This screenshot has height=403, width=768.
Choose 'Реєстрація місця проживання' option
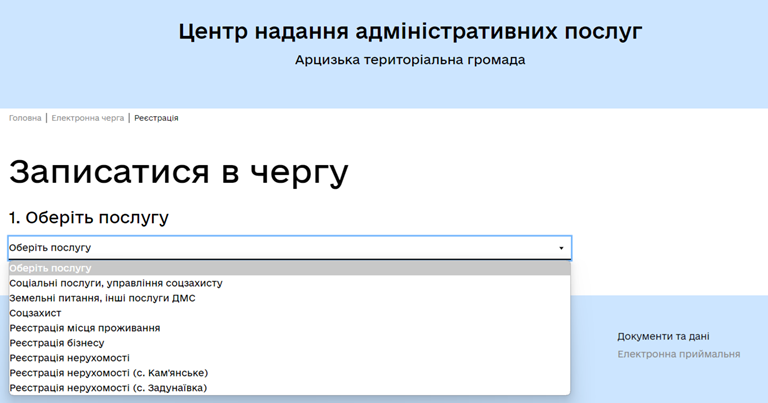289,328
